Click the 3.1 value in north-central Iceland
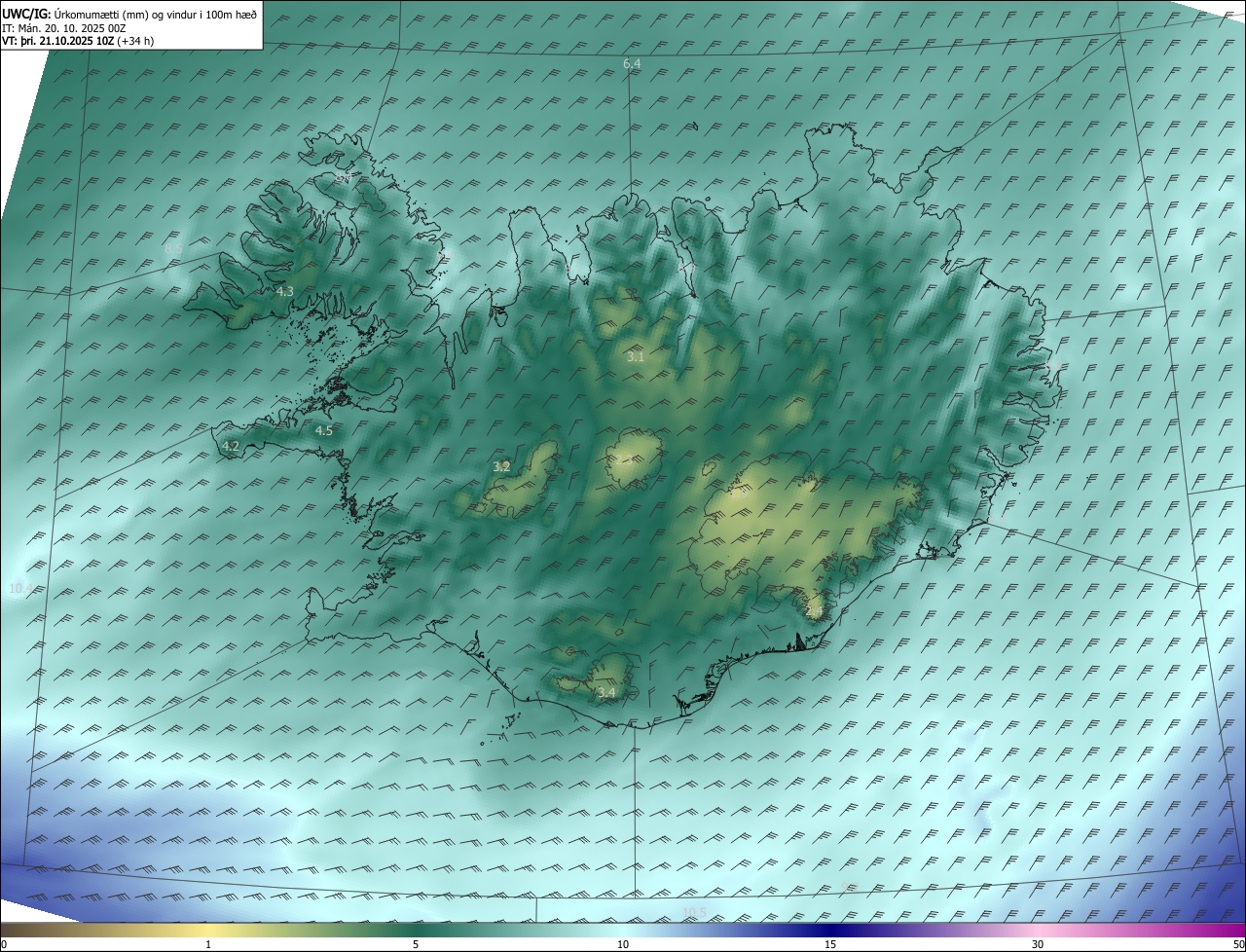 coord(636,357)
